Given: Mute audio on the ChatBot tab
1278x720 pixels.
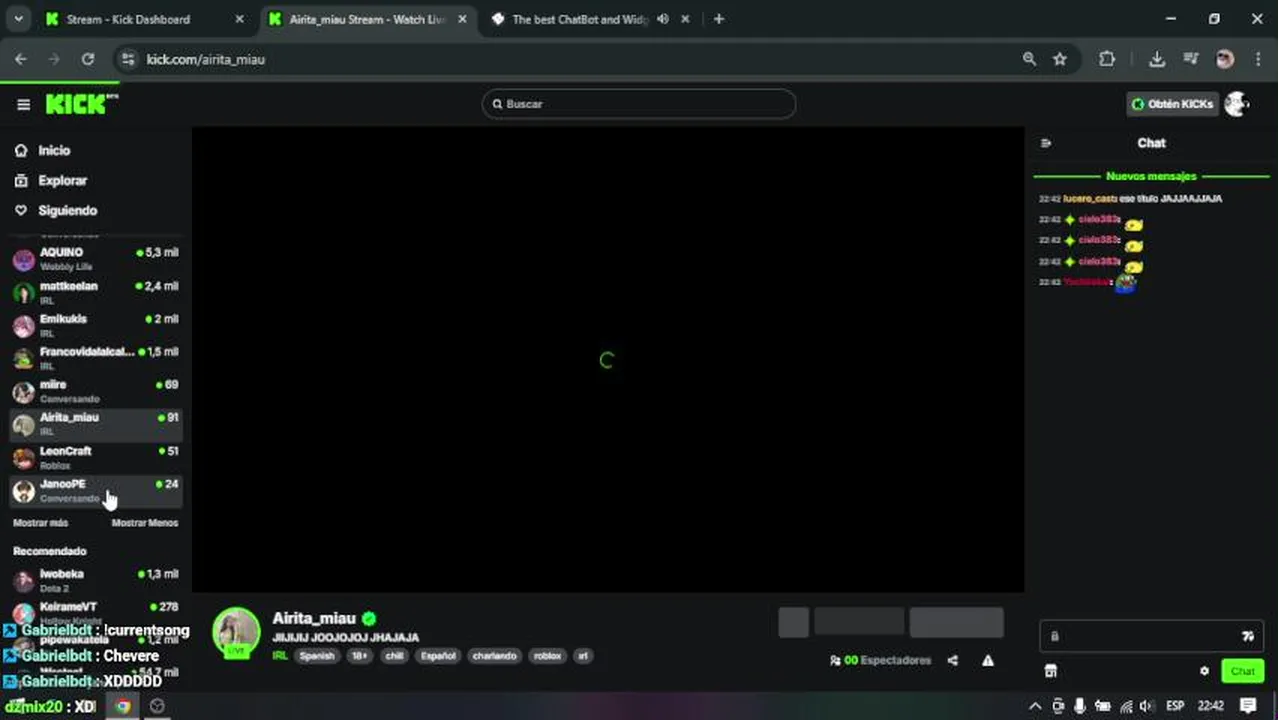Looking at the screenshot, I should point(663,19).
